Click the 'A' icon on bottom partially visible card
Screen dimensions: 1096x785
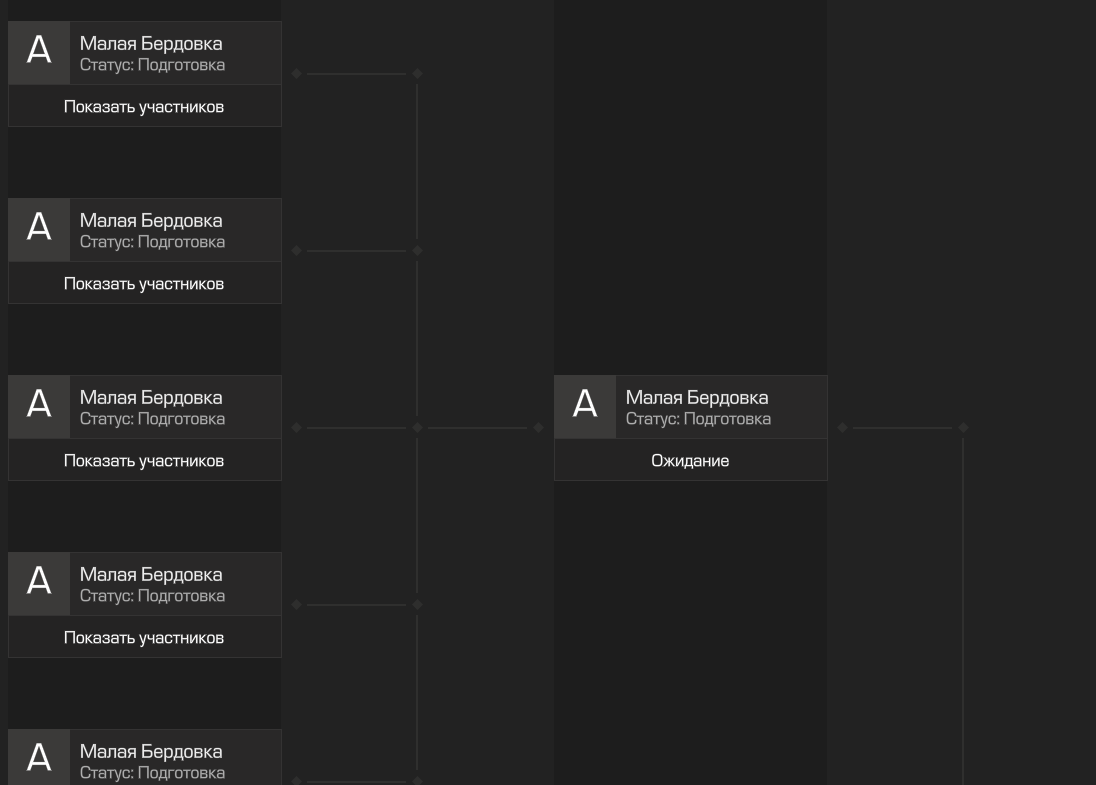39,758
